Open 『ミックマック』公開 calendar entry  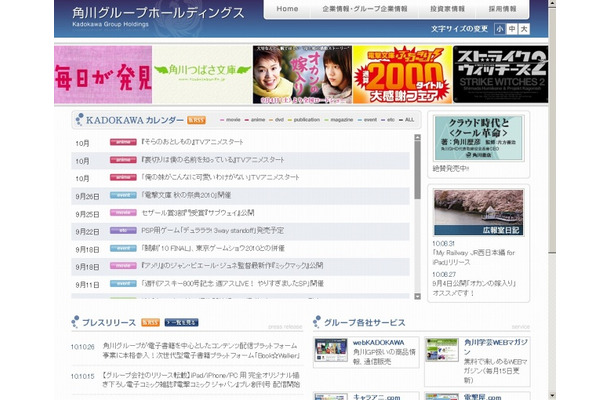click(232, 265)
